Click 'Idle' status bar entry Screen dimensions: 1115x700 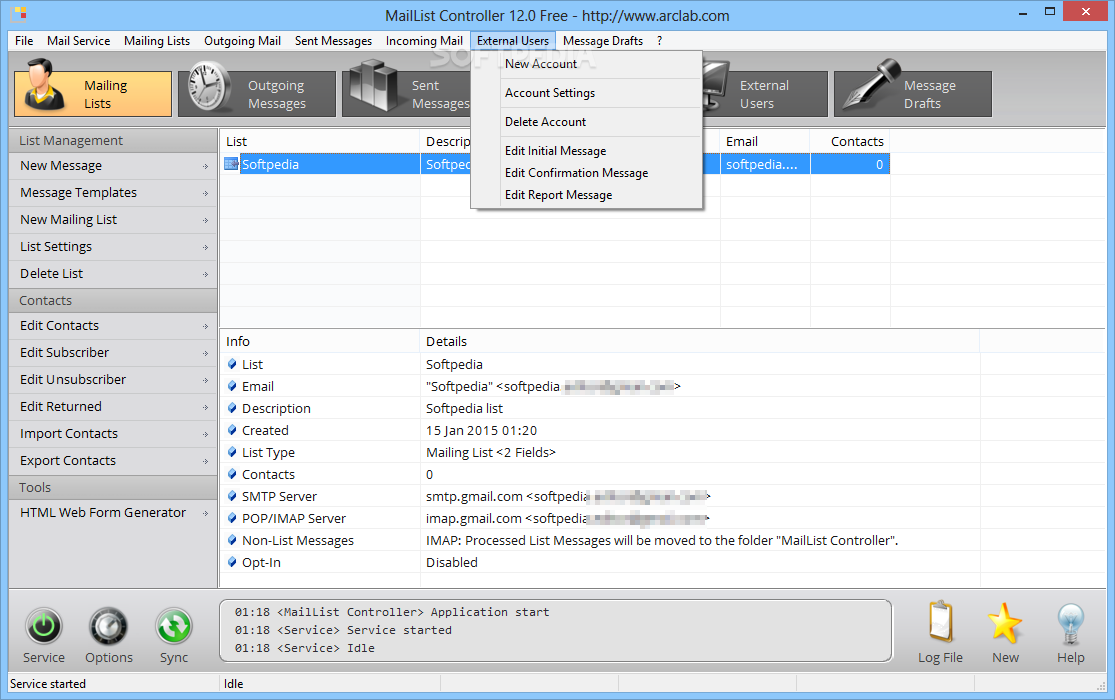pos(233,684)
